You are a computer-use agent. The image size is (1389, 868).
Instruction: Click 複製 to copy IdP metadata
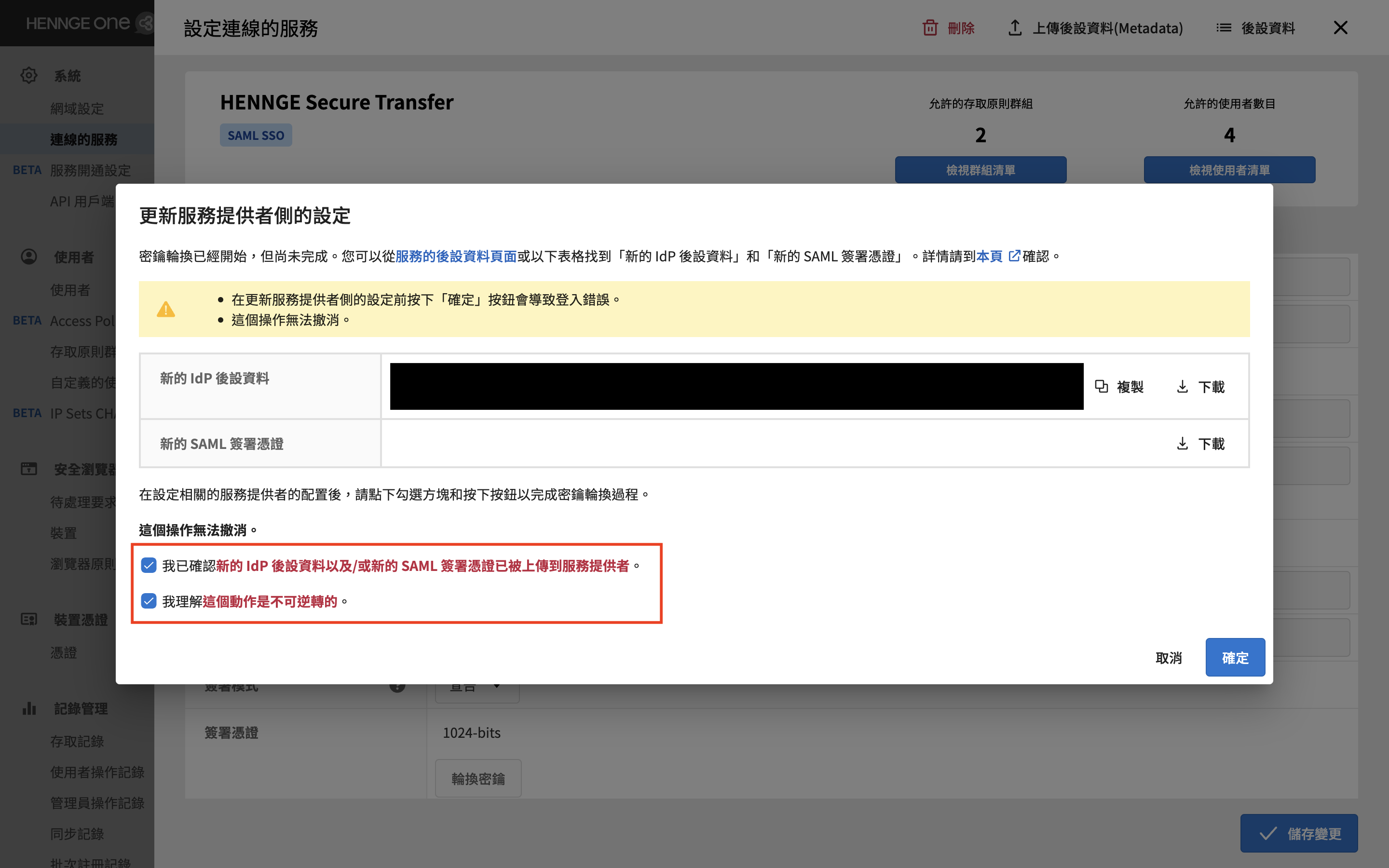click(x=1130, y=387)
